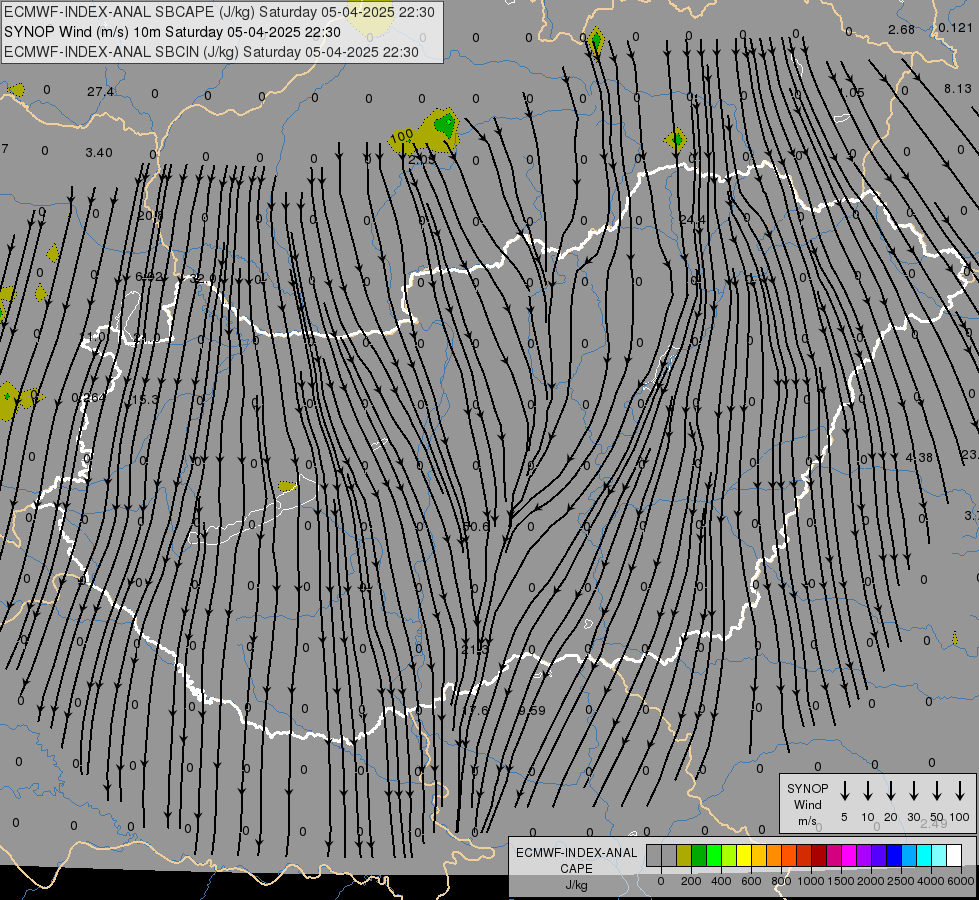Click the 2000 tick label in CAPE legend

click(871, 881)
